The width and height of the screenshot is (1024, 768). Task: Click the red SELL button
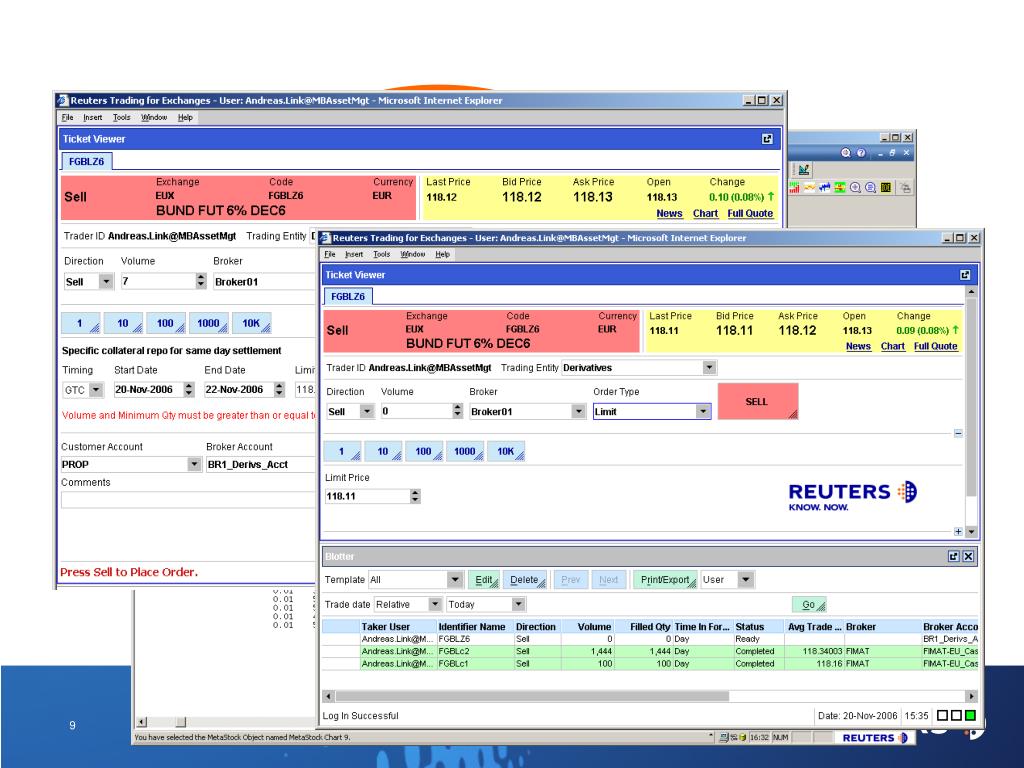pos(758,402)
